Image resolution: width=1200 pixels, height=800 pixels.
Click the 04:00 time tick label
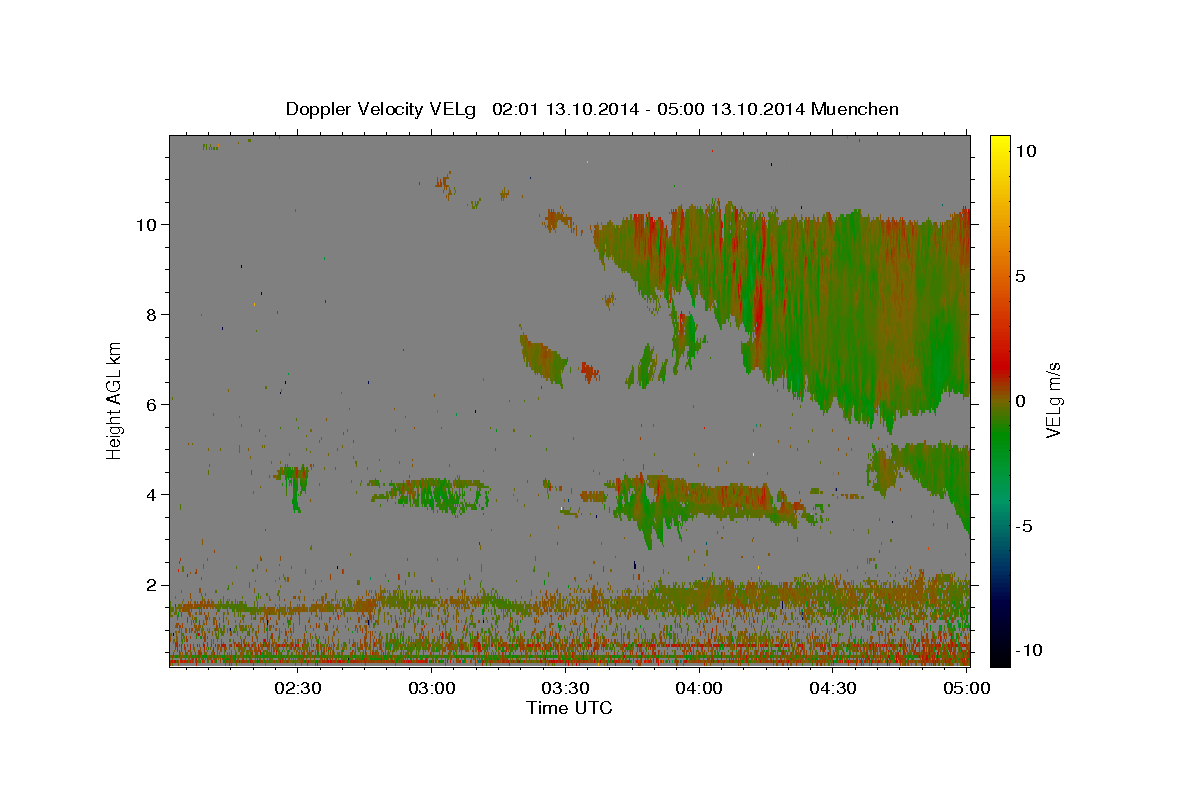[699, 688]
